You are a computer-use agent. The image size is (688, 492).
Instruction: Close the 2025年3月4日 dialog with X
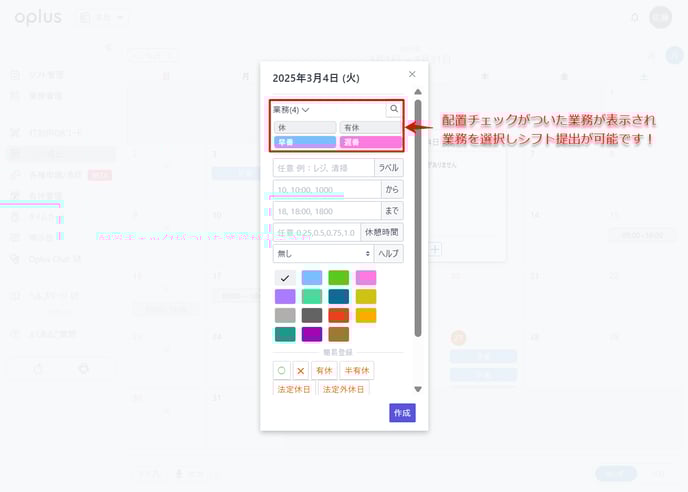[412, 74]
